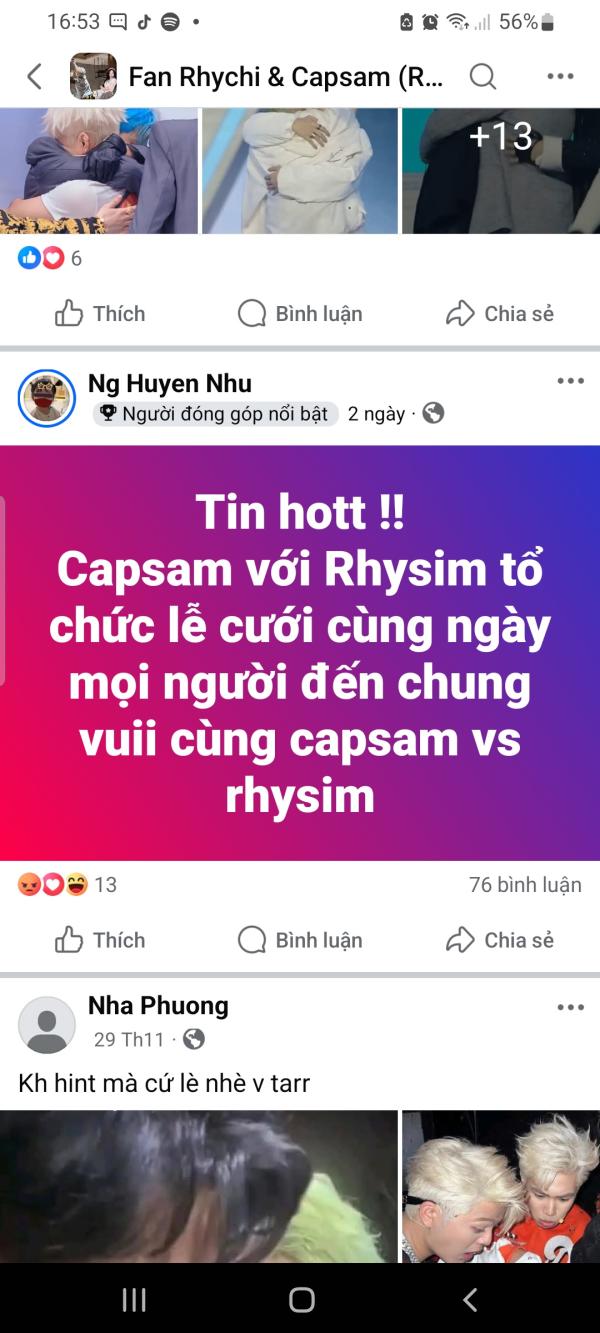Open Nha Phuong's profile avatar
600x1333 pixels.
tap(47, 1025)
